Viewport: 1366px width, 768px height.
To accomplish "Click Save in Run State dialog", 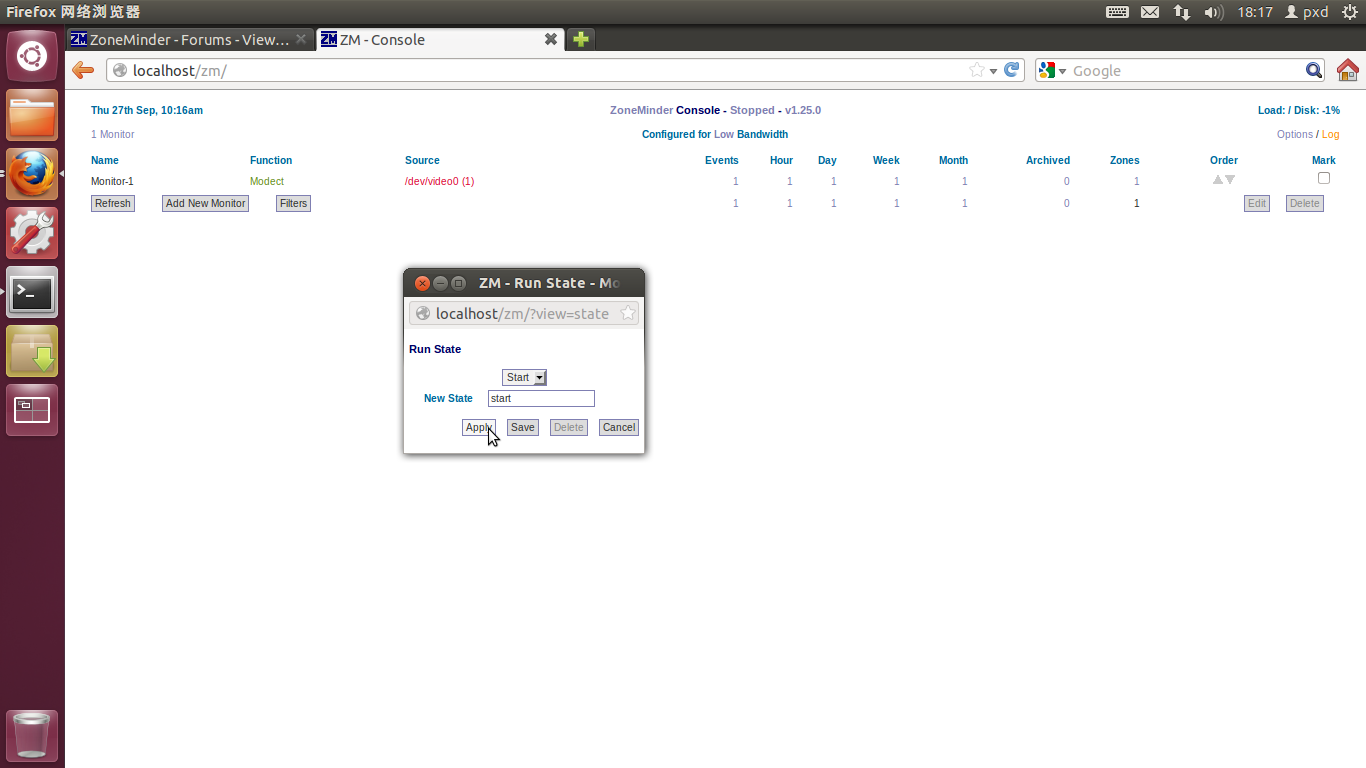I will [522, 427].
